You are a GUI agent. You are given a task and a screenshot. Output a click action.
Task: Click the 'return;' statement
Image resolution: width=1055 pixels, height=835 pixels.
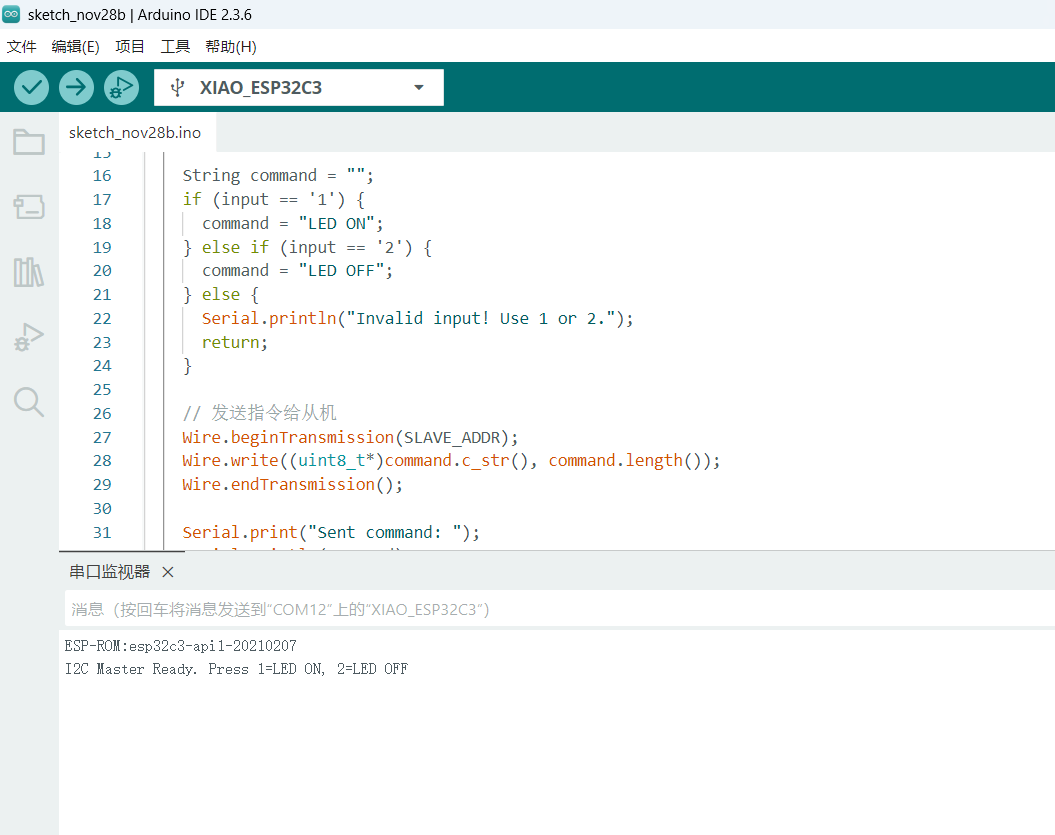(235, 342)
